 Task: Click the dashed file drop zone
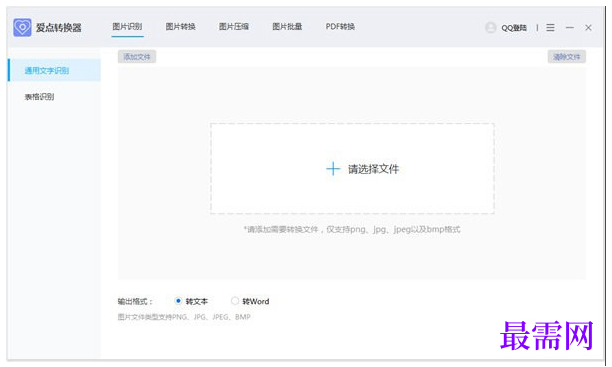click(x=352, y=169)
